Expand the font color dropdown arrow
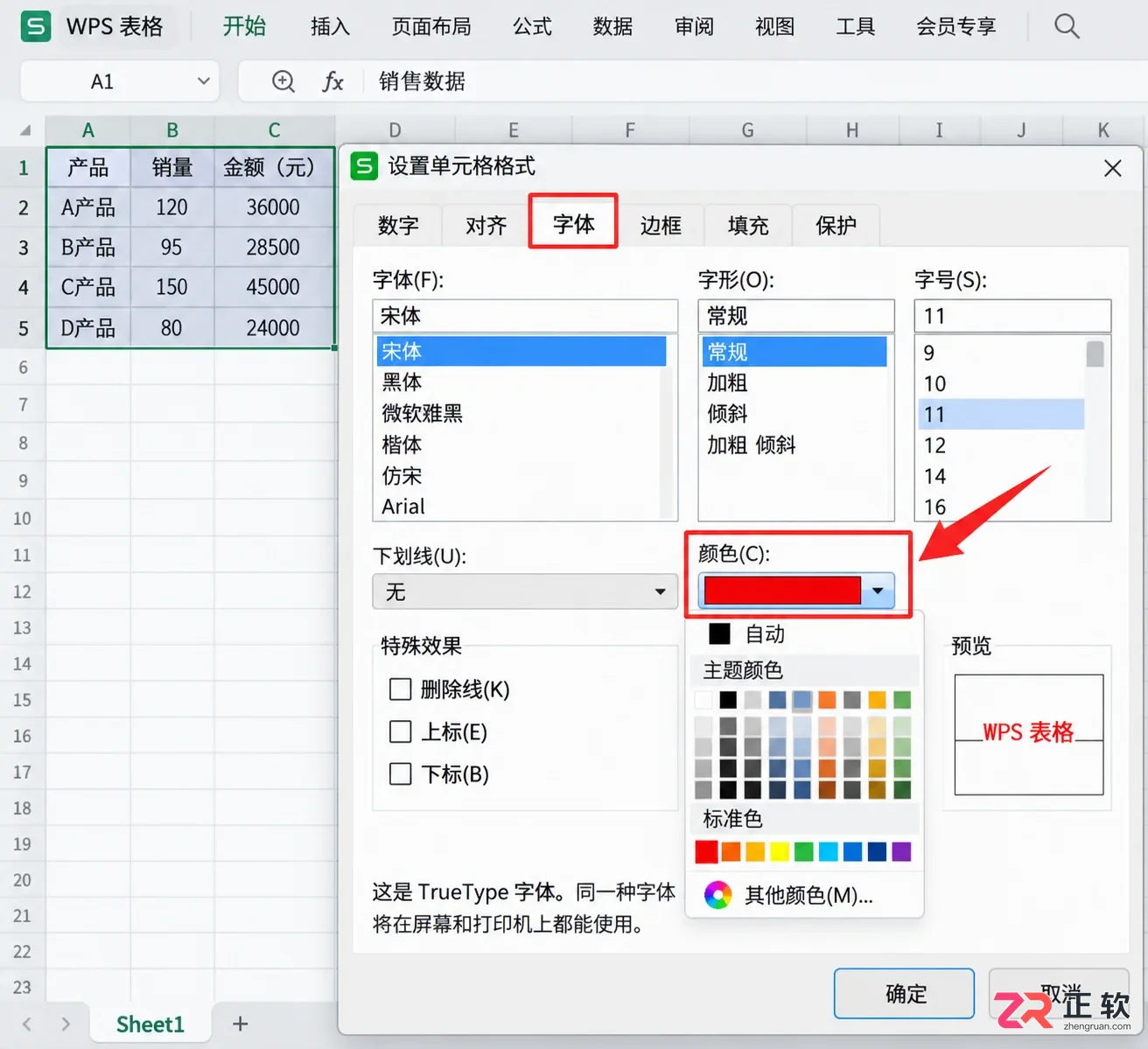Screen dimensions: 1148x1049 coord(878,591)
